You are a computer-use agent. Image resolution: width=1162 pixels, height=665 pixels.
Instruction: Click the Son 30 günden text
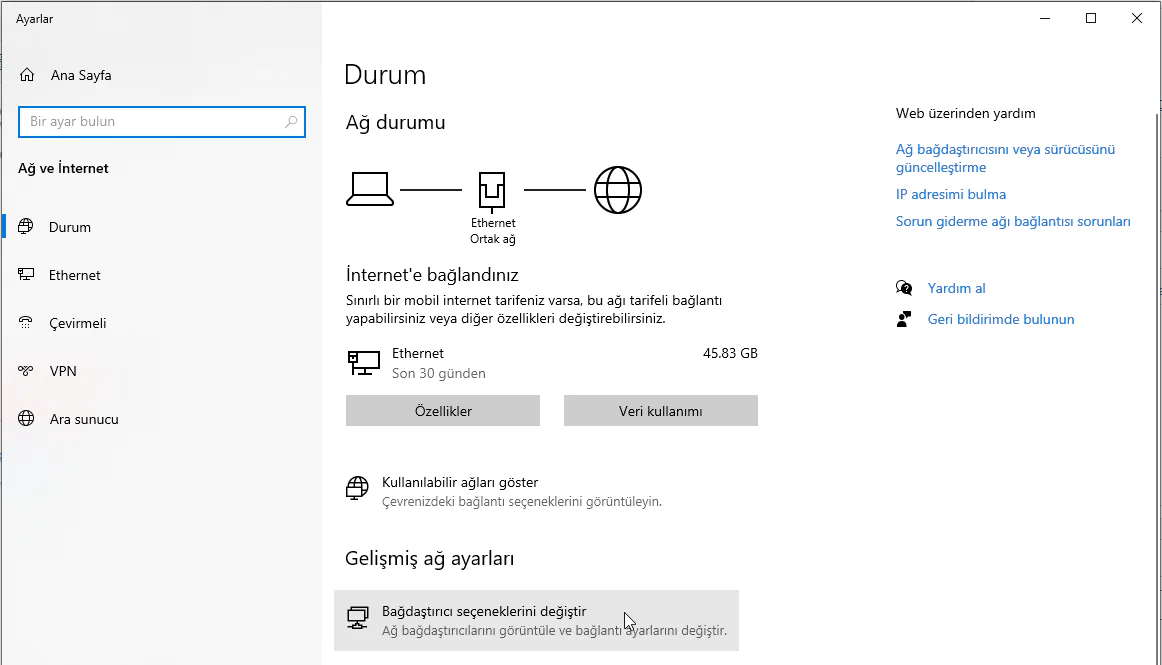439,374
